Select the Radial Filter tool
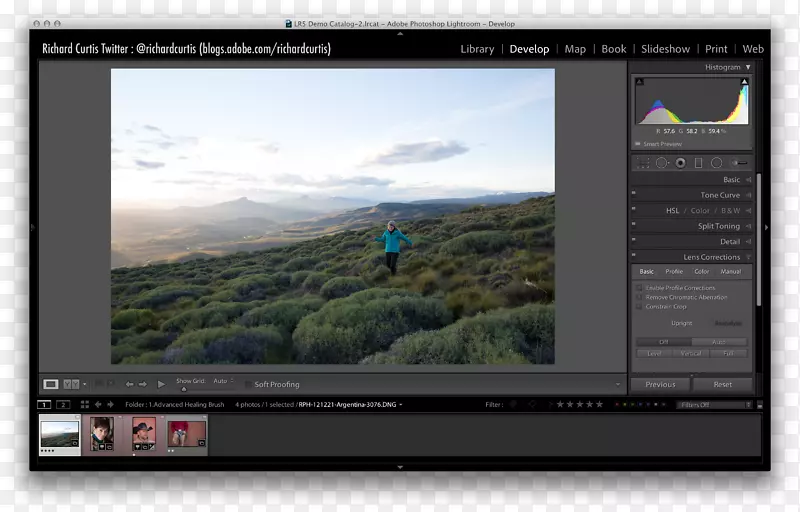 [717, 163]
